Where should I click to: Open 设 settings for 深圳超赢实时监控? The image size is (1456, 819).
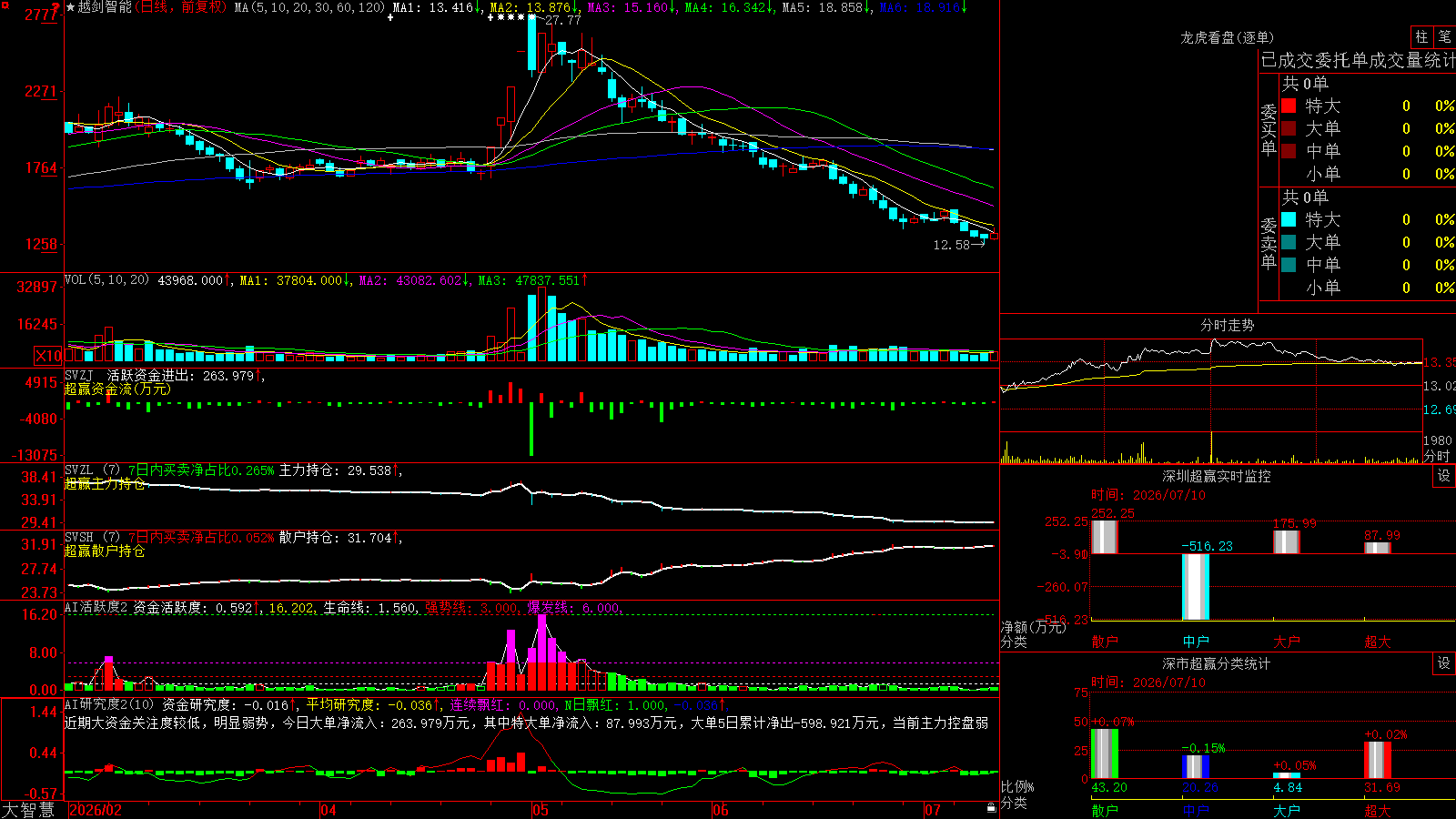[x=1444, y=476]
